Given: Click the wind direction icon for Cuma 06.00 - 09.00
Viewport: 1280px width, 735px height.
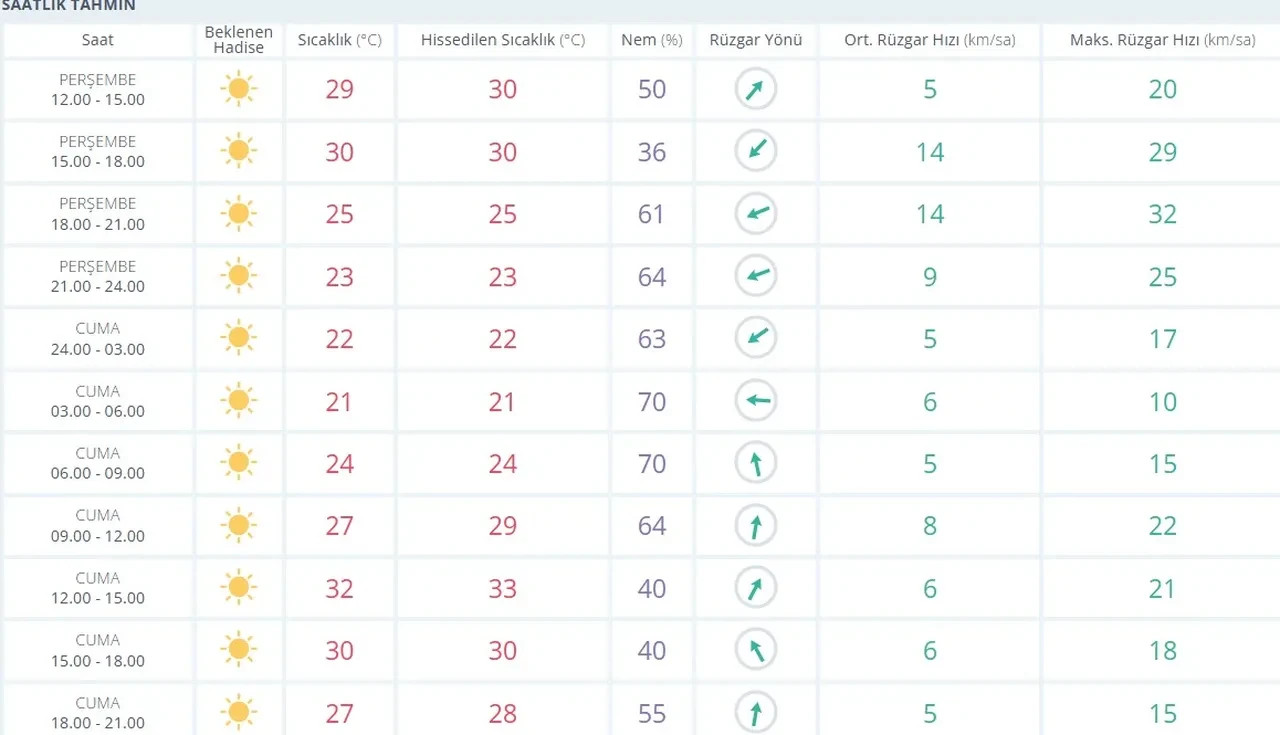Looking at the screenshot, I should 756,464.
